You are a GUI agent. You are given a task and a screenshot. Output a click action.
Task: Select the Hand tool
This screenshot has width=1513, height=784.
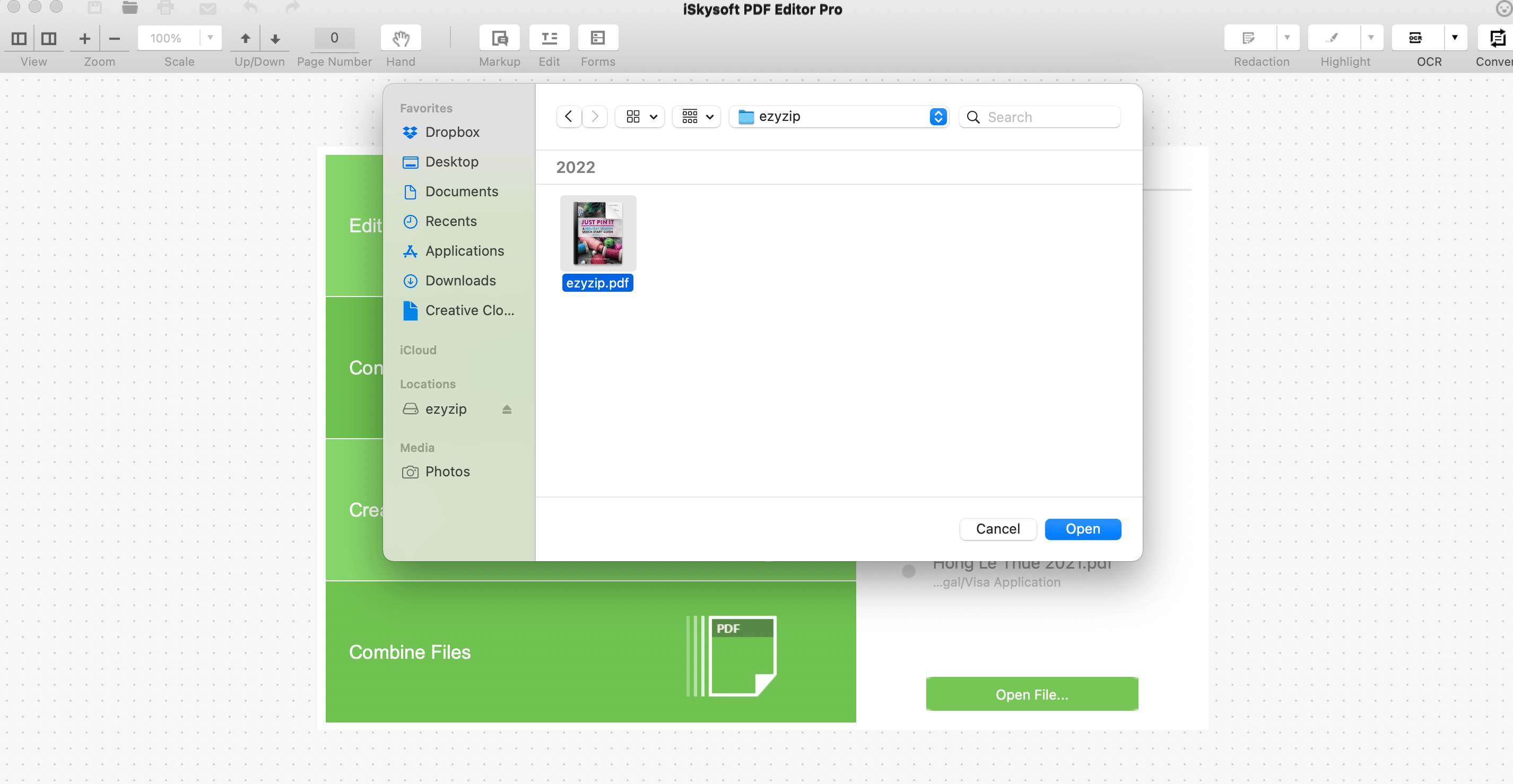401,38
